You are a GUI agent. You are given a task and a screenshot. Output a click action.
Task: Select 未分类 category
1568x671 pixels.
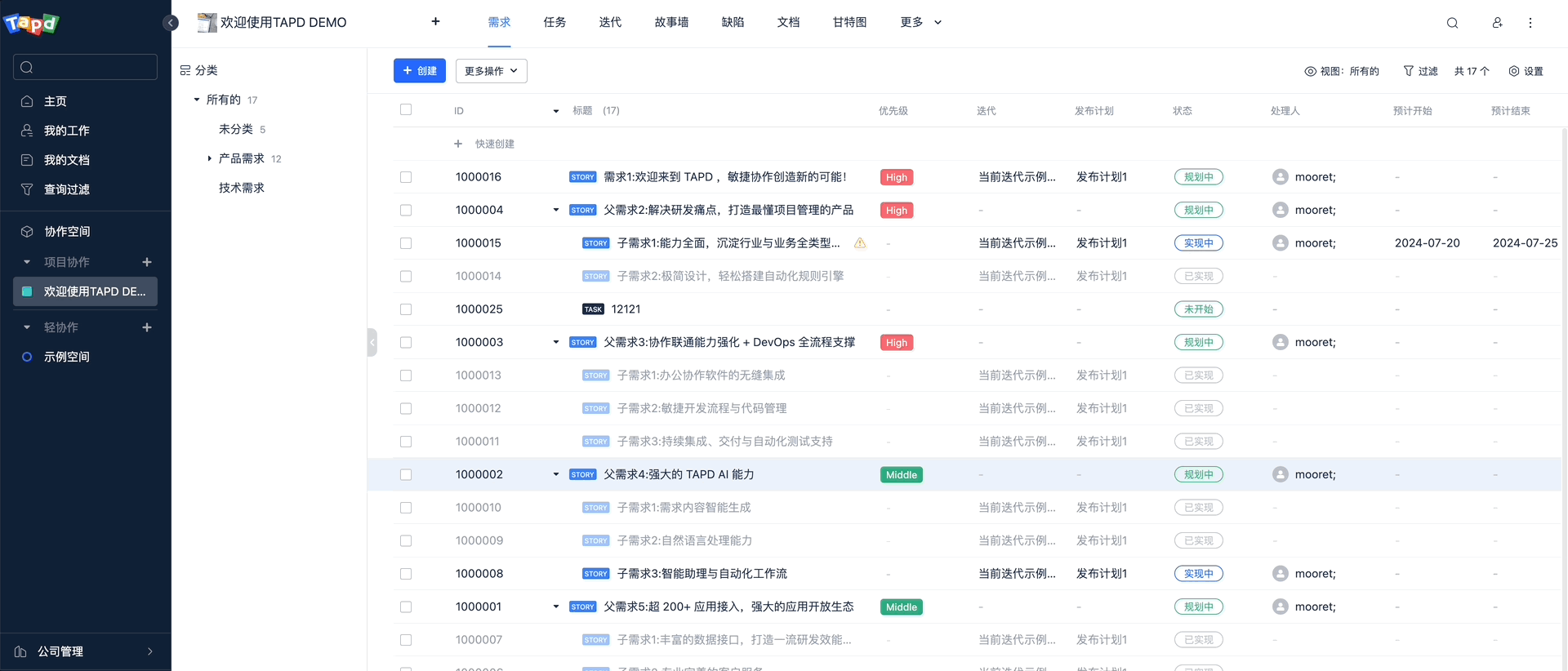point(236,129)
